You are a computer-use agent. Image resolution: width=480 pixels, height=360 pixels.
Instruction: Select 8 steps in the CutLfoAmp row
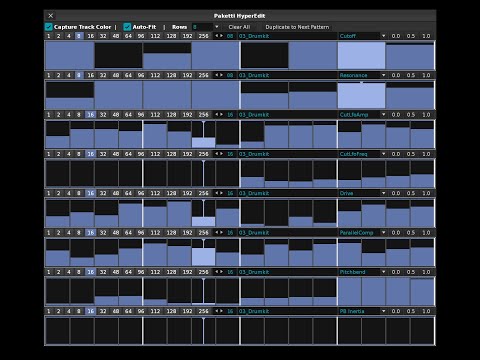pyautogui.click(x=79, y=115)
